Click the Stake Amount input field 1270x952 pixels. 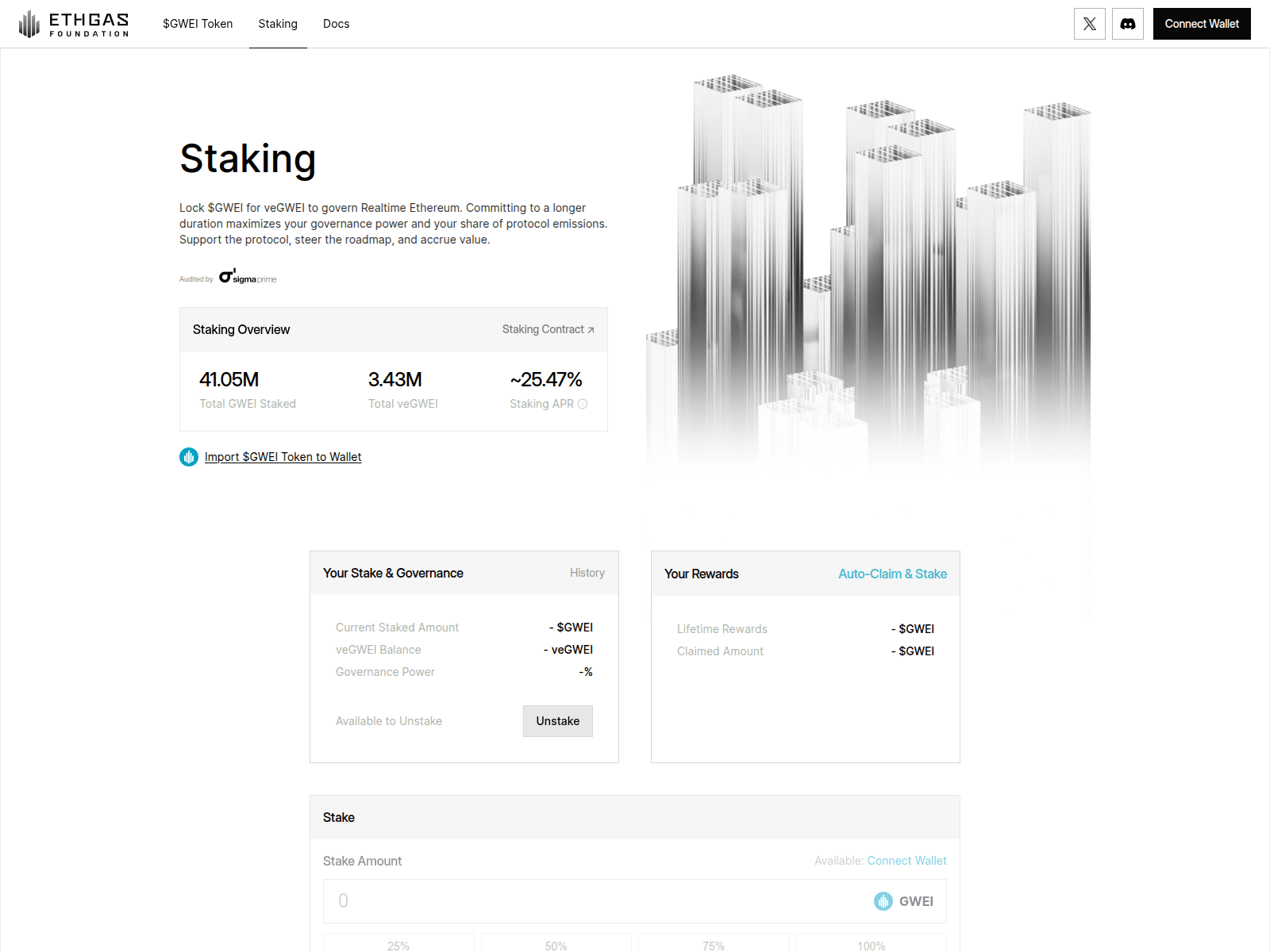click(x=556, y=900)
